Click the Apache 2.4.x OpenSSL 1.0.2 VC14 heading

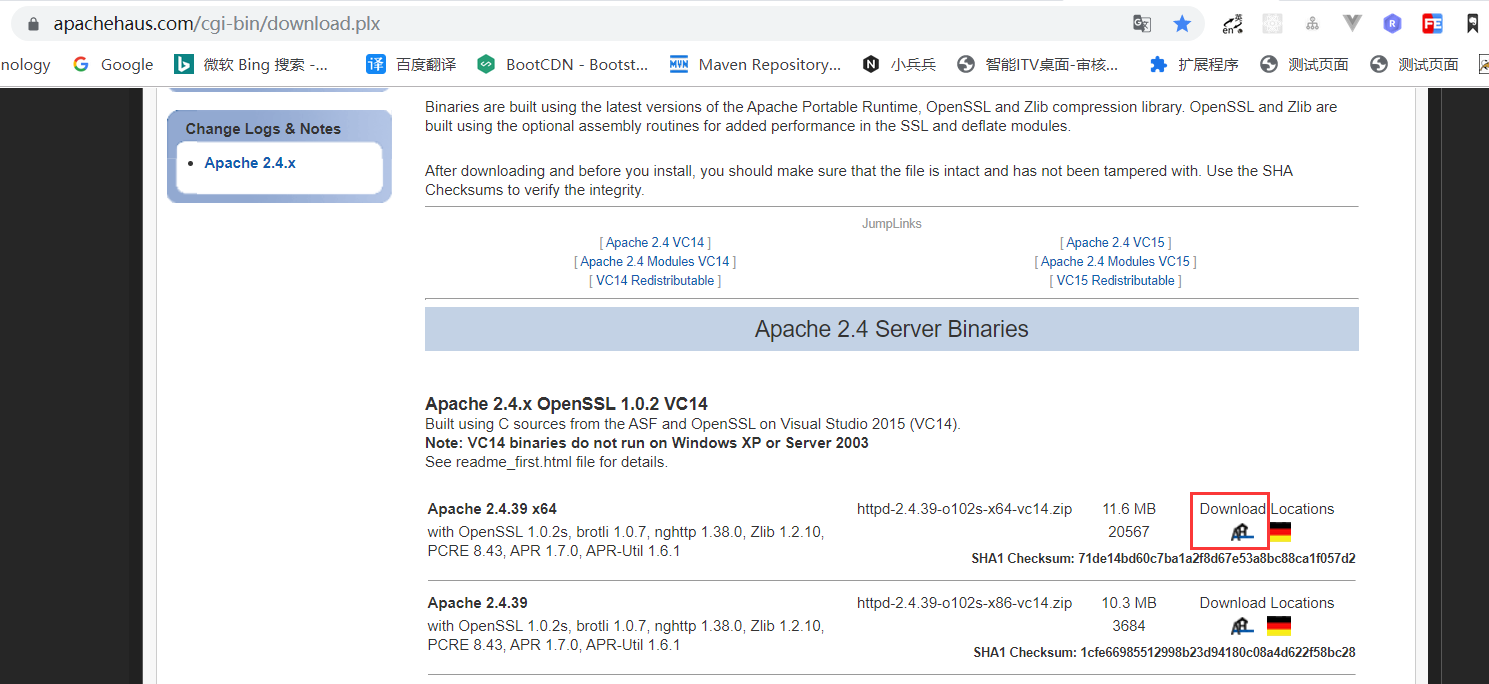pos(566,404)
